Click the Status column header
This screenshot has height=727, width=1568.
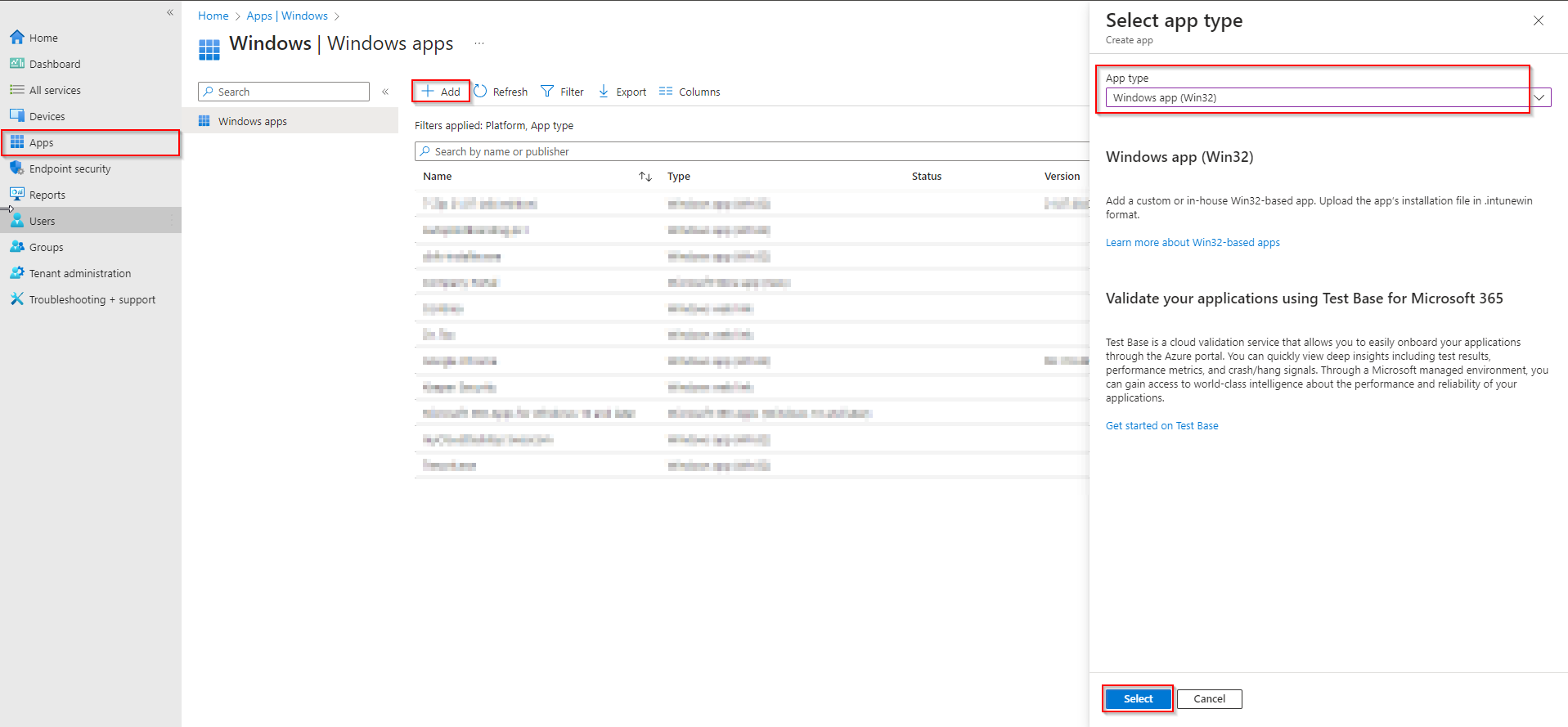(x=927, y=177)
